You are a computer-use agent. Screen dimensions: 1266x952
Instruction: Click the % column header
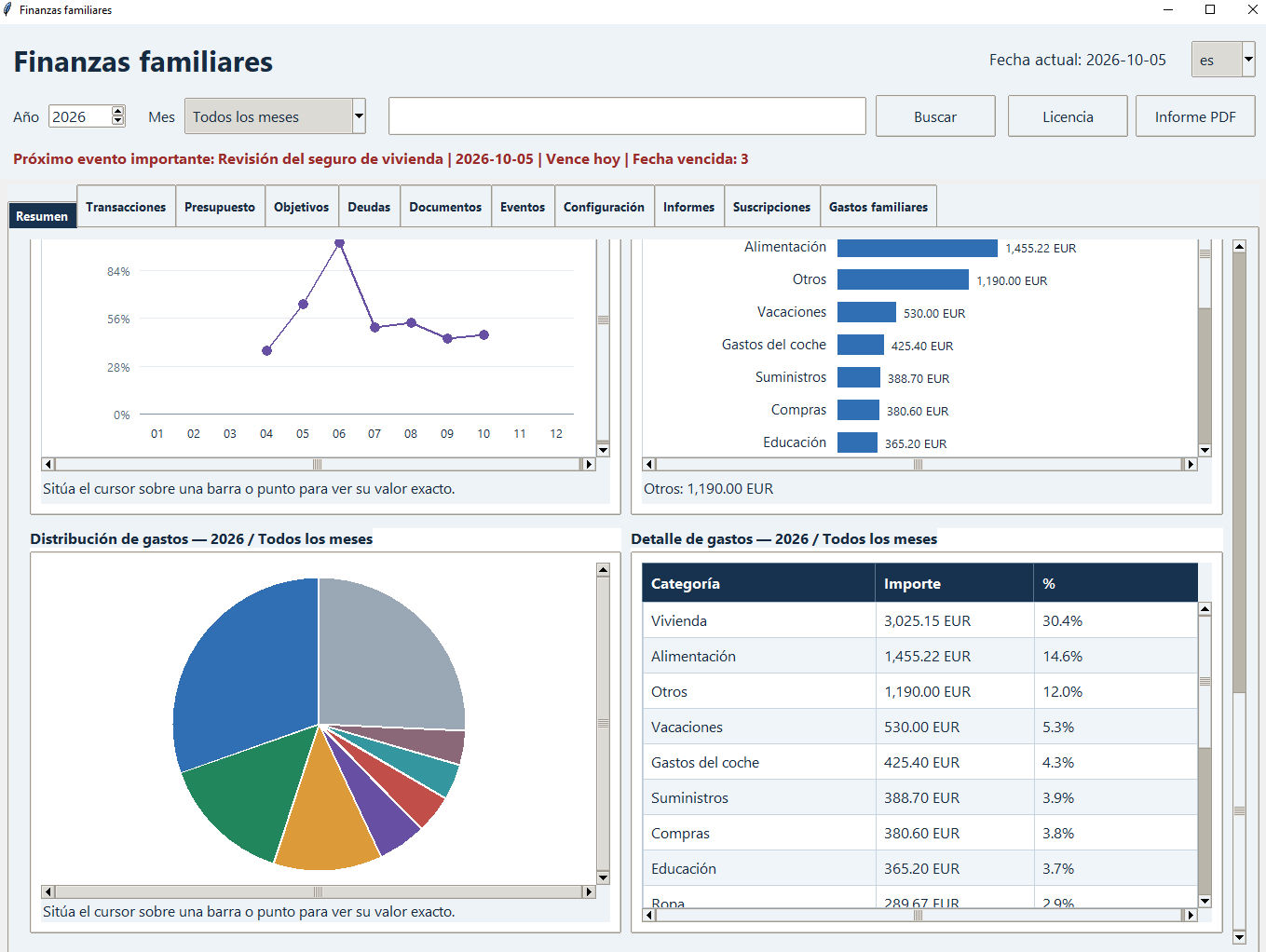1115,583
